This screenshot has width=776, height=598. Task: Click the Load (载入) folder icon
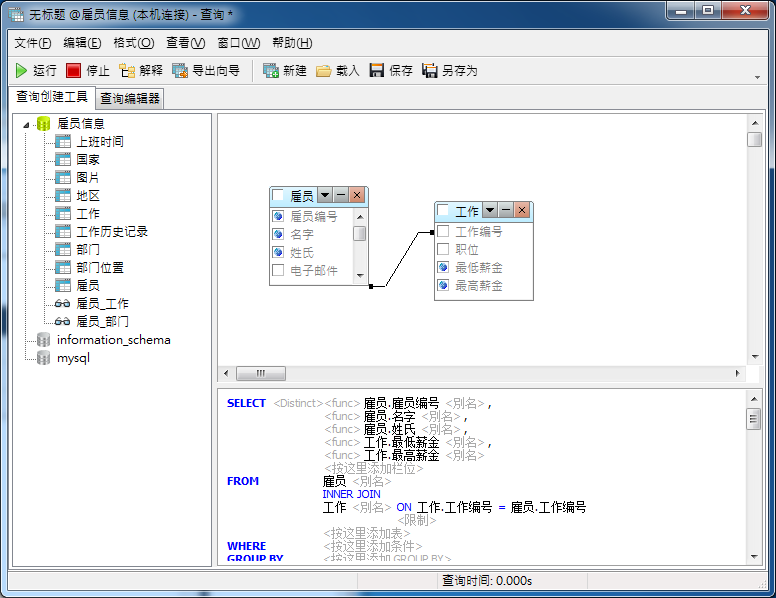tap(324, 71)
